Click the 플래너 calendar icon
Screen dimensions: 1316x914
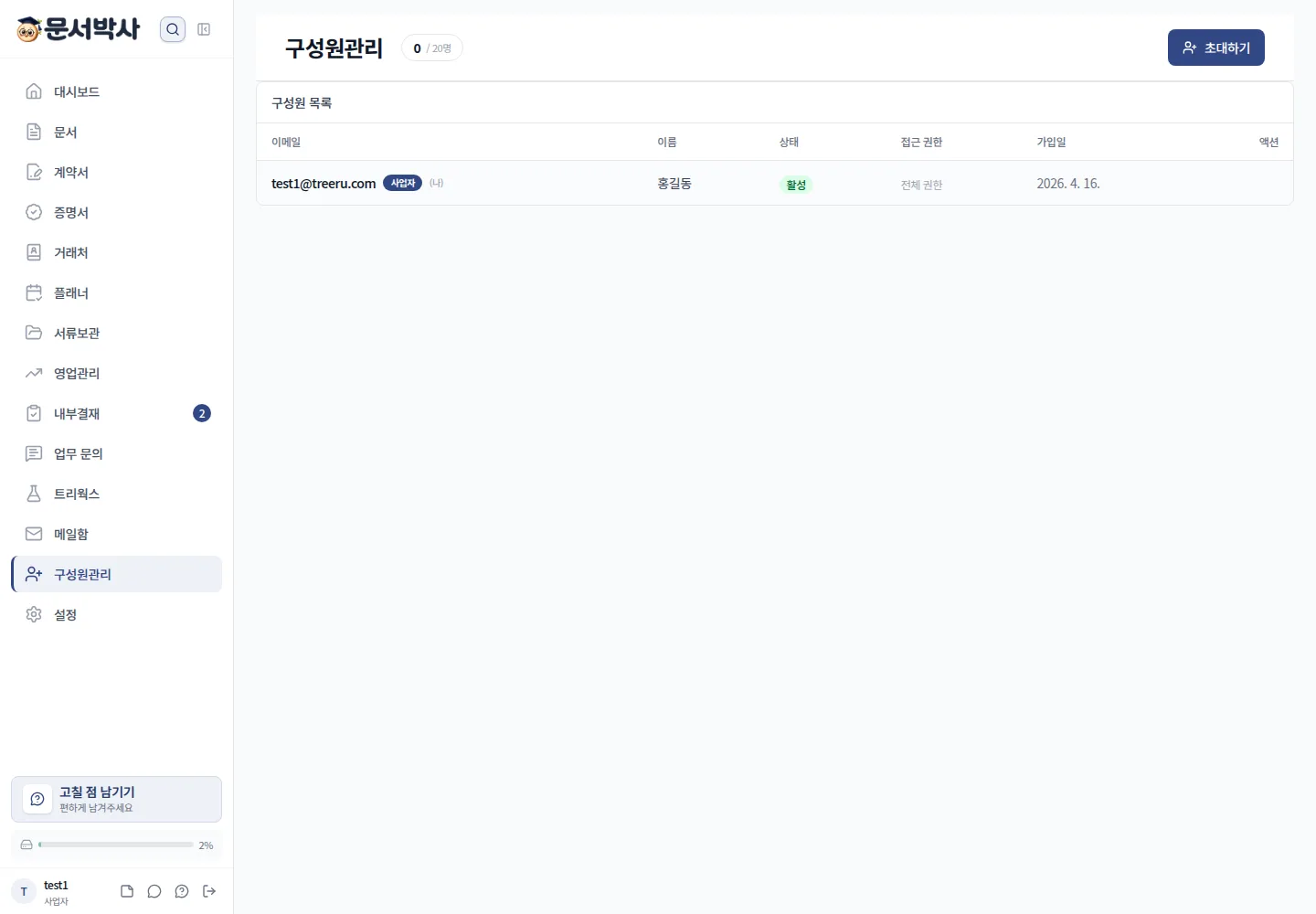pyautogui.click(x=34, y=292)
